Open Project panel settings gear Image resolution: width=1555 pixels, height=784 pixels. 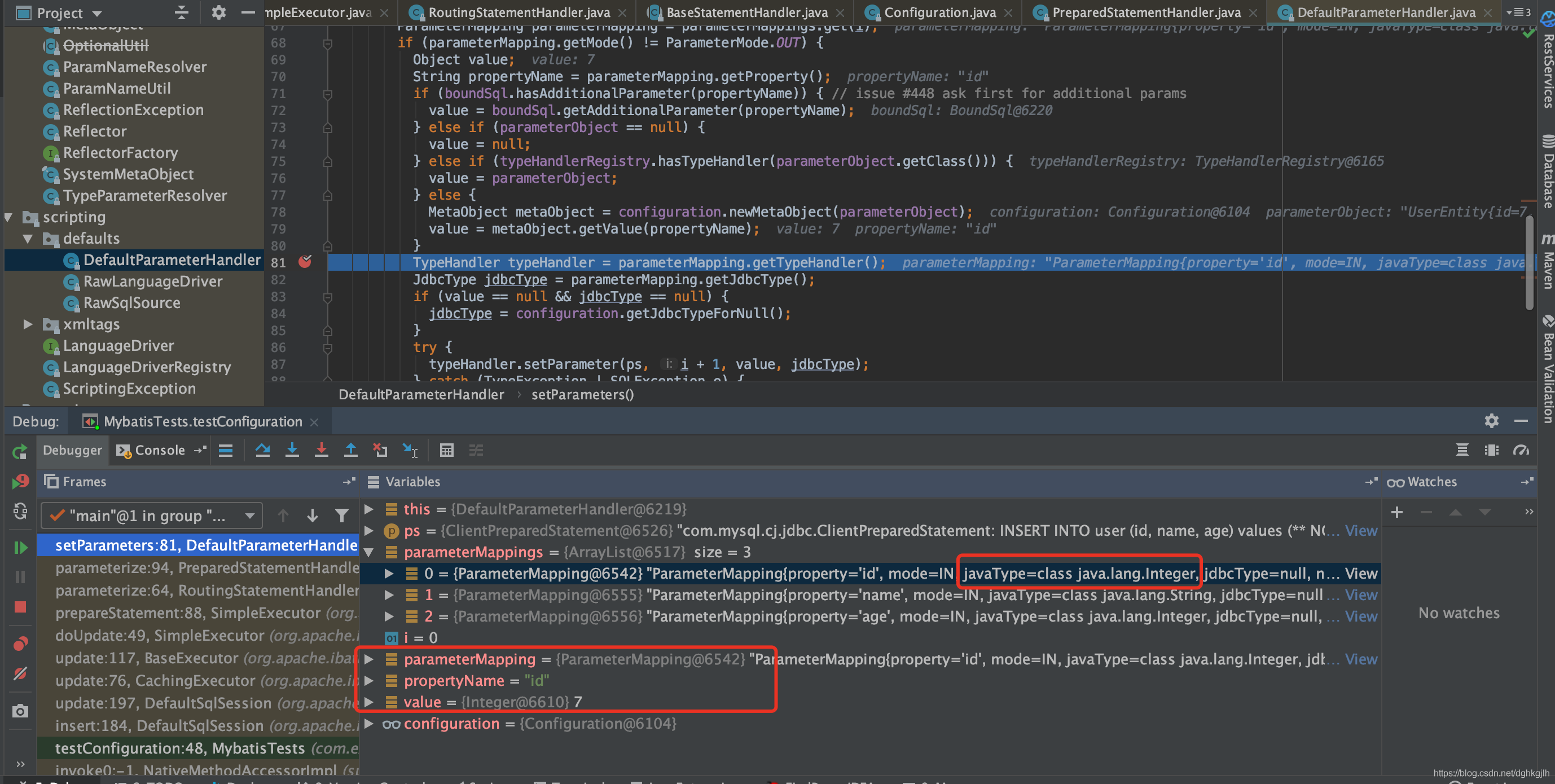point(218,12)
